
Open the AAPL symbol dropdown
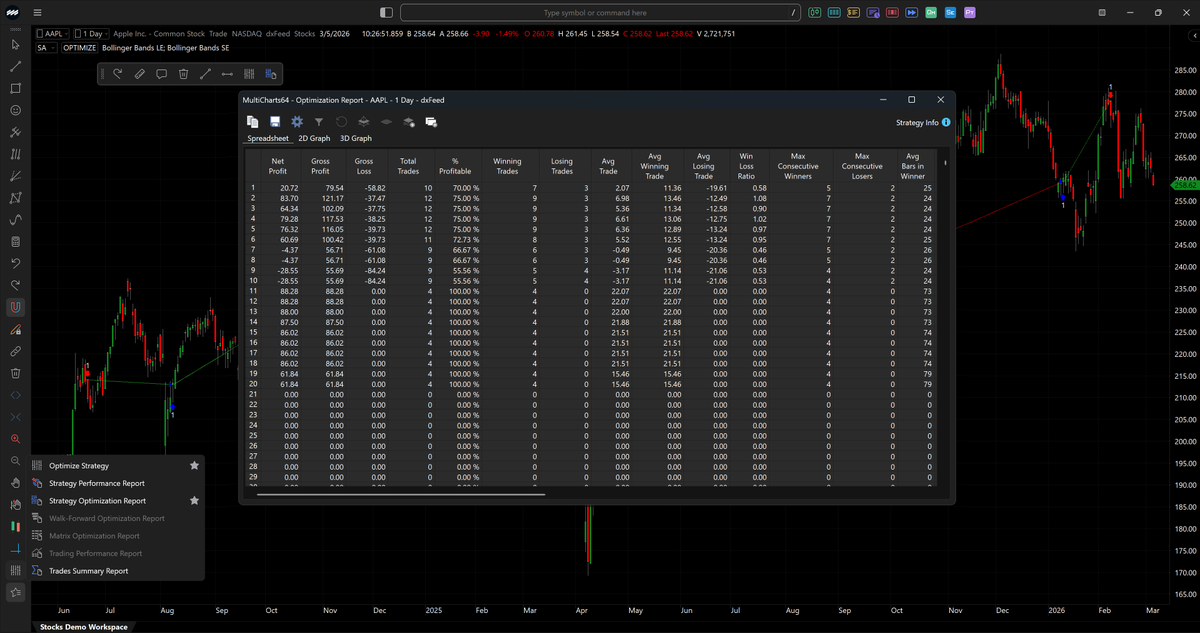pyautogui.click(x=53, y=34)
